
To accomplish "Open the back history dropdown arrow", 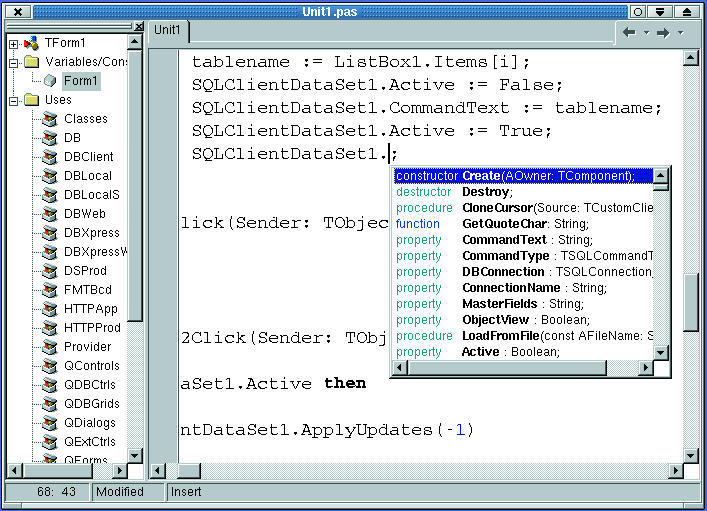I will [646, 33].
